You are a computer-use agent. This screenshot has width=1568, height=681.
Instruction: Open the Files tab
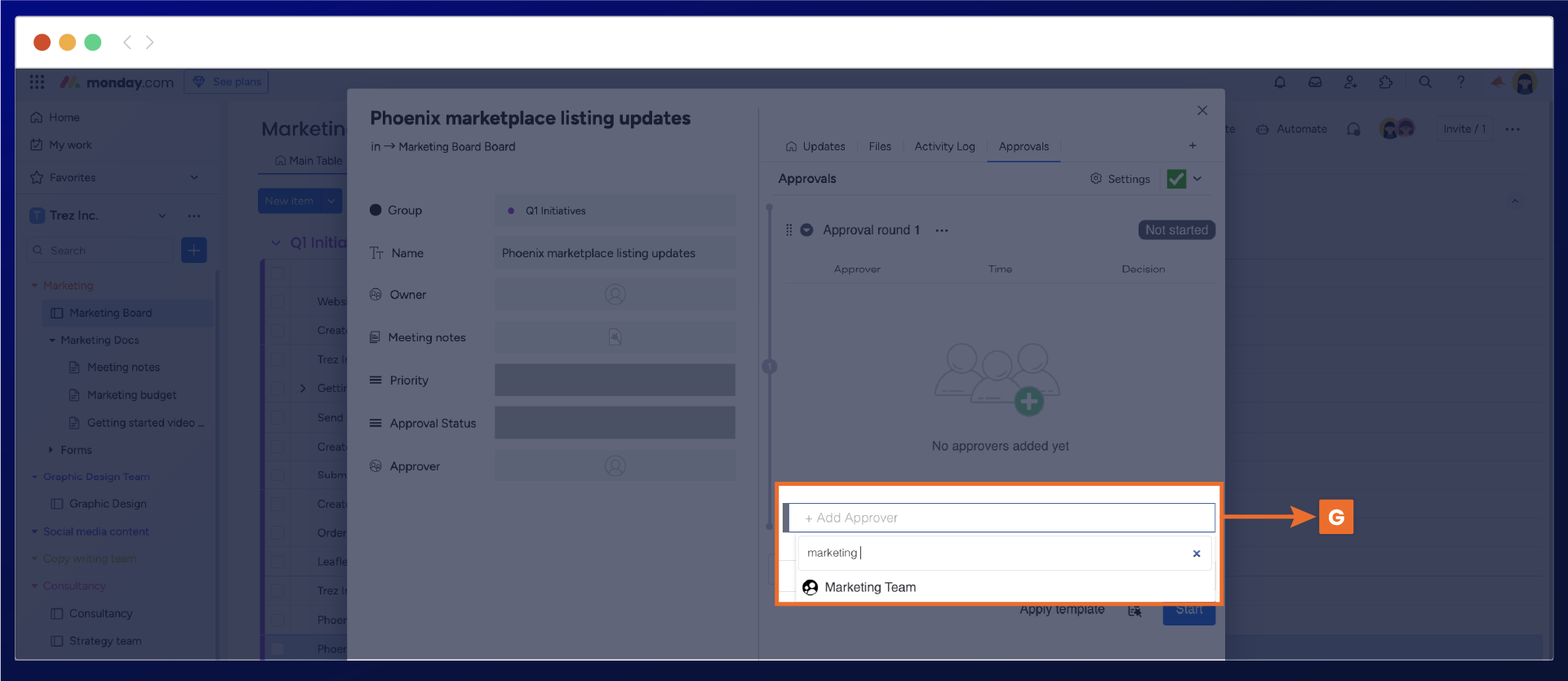pyautogui.click(x=880, y=146)
